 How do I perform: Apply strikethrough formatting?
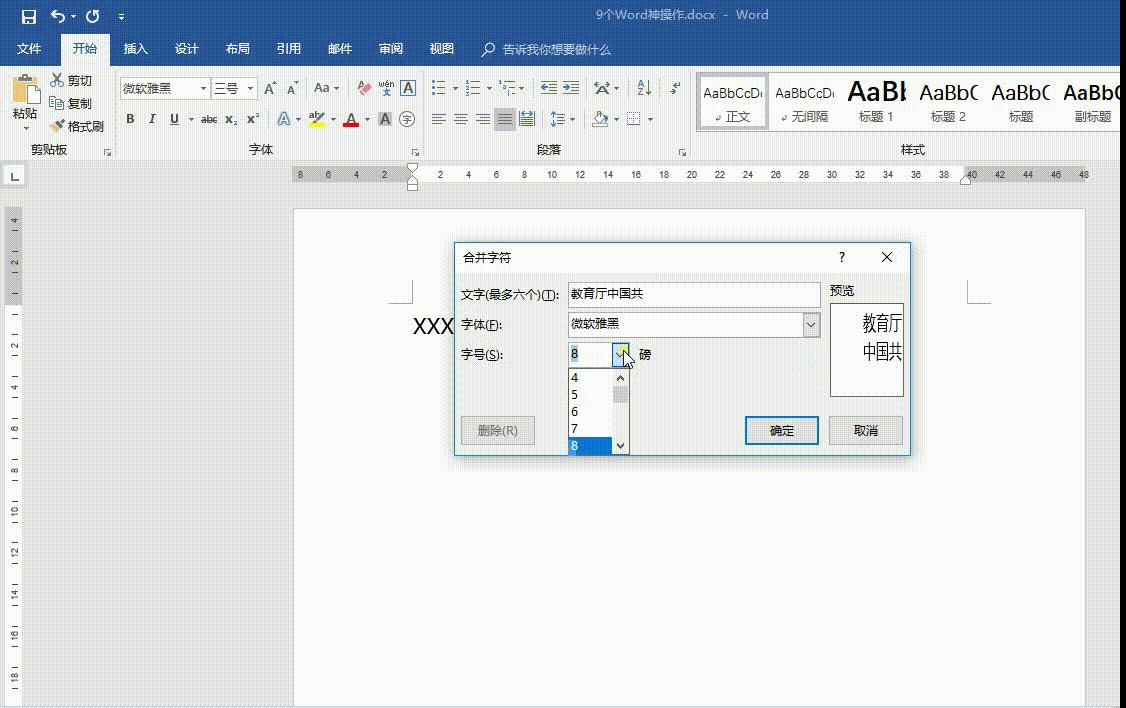tap(206, 119)
